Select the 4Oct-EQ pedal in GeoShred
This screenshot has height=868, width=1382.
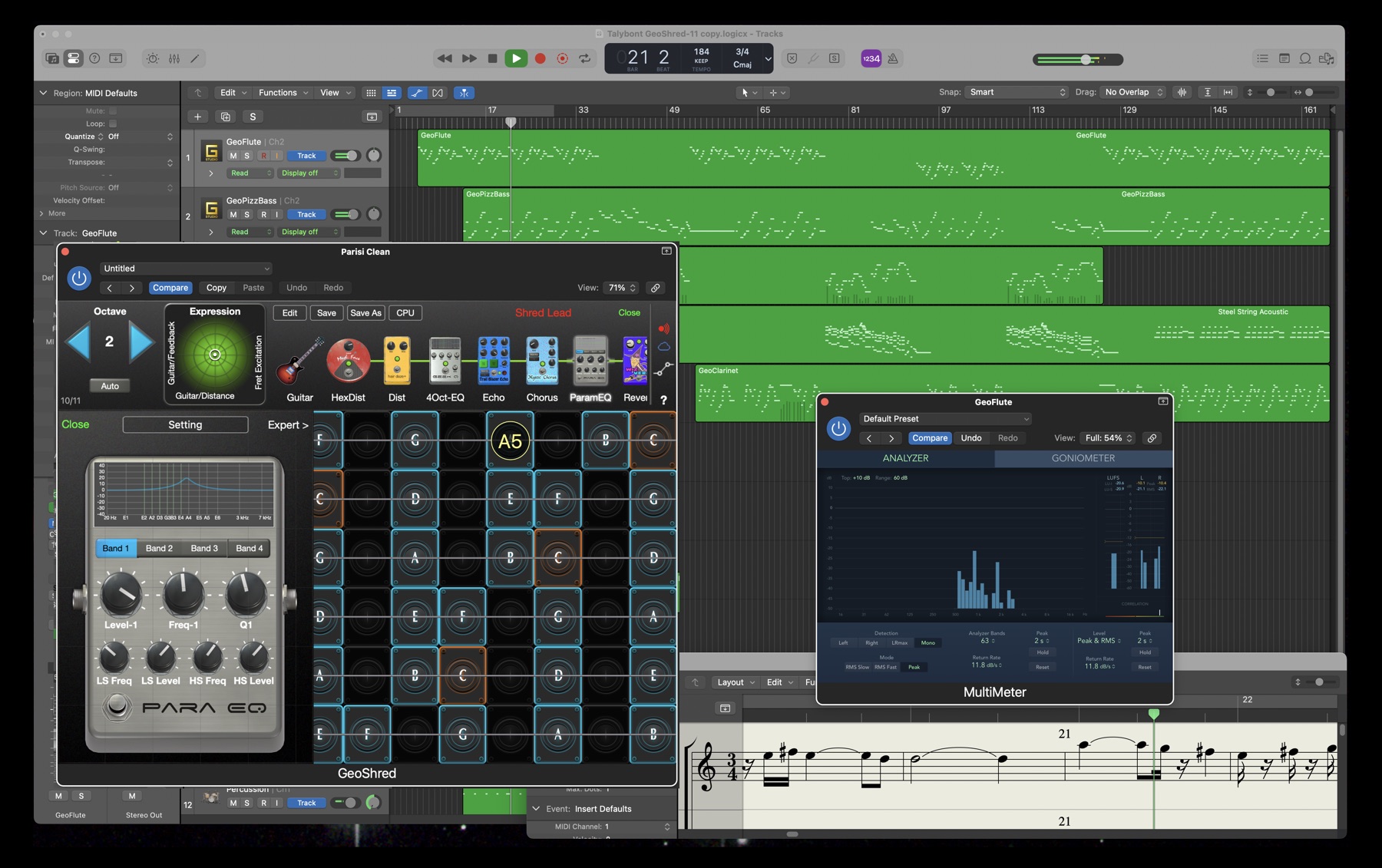pos(445,360)
